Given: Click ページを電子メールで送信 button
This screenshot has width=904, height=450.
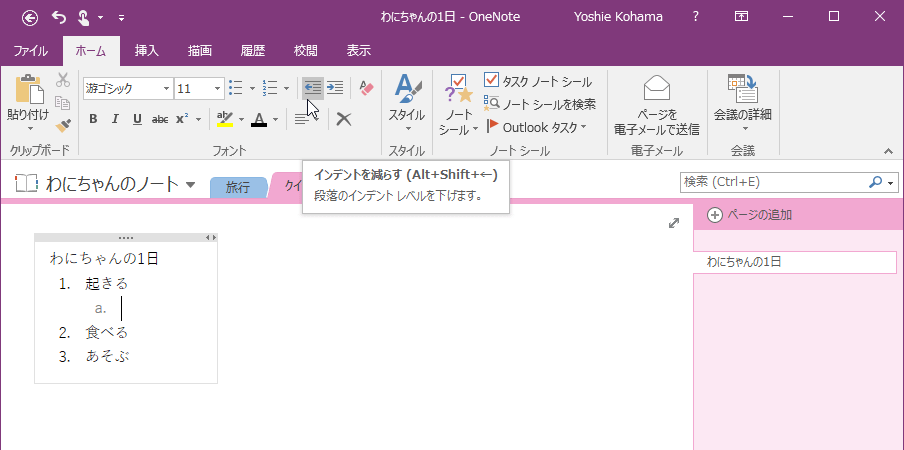Looking at the screenshot, I should coord(657,105).
